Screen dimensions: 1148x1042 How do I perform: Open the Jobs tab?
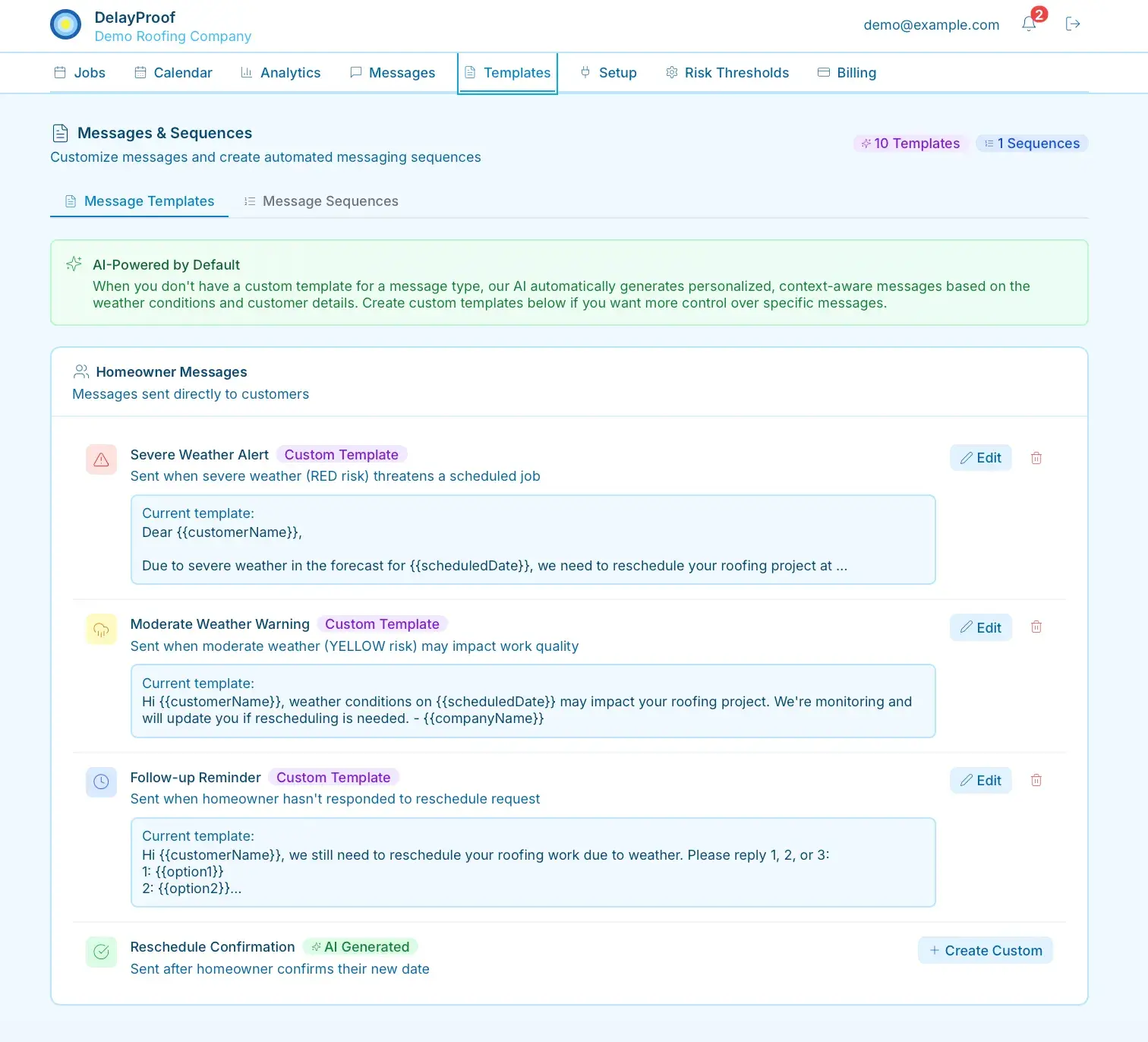pos(80,73)
